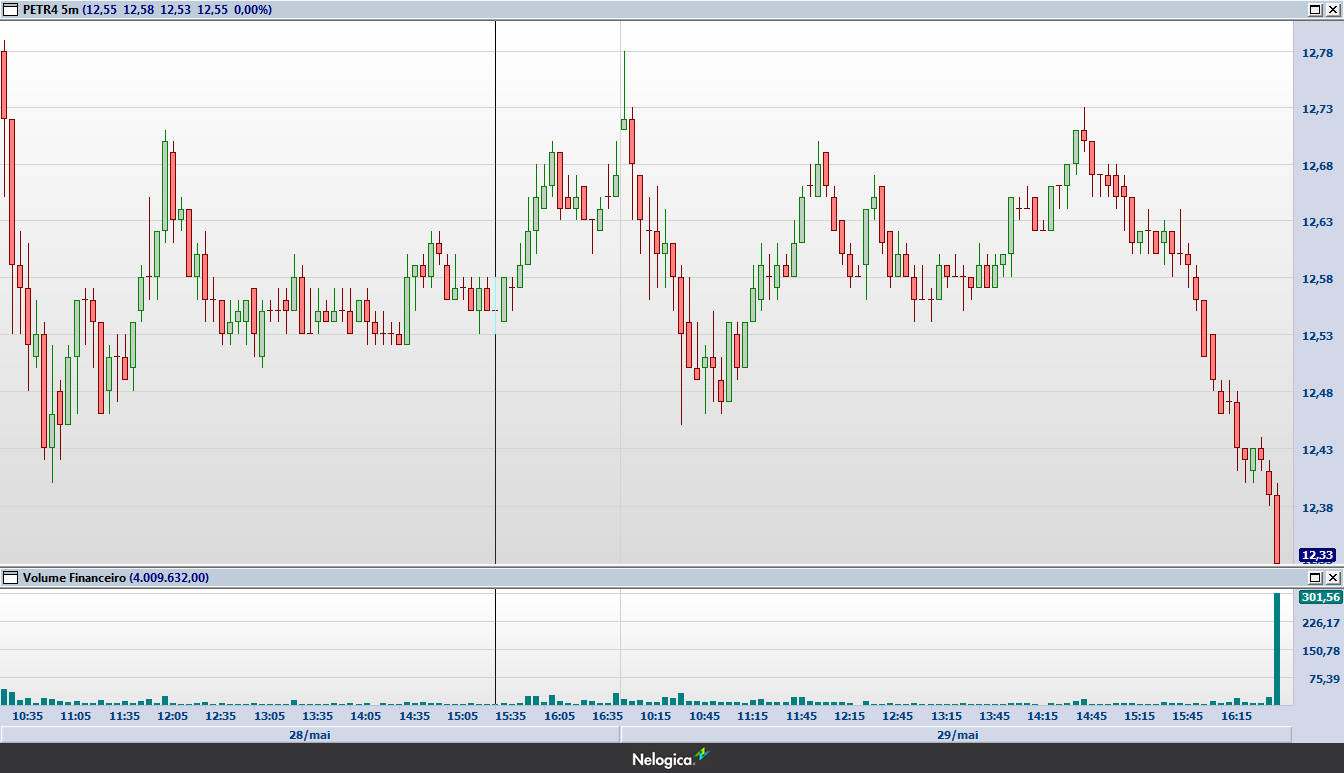The width and height of the screenshot is (1344, 773).
Task: Click the 14:45 time label under 29/mai
Action: coord(1090,716)
